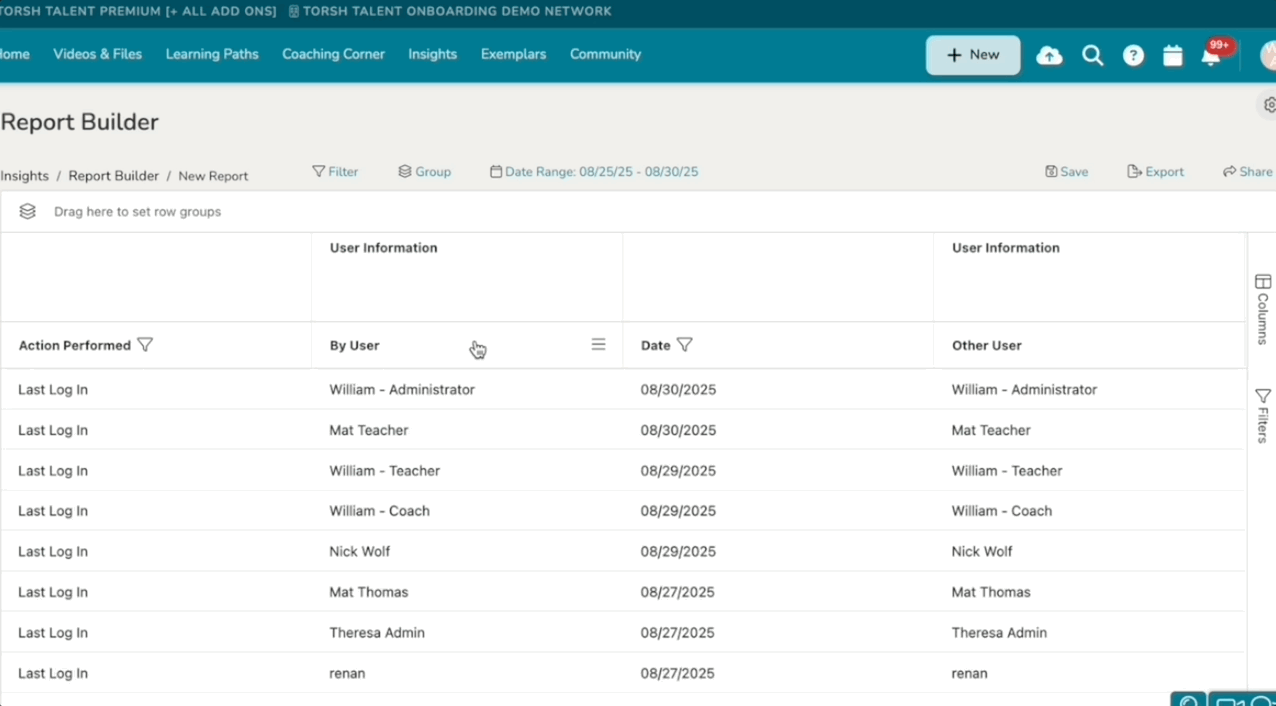Click the row groups drop area

click(137, 212)
